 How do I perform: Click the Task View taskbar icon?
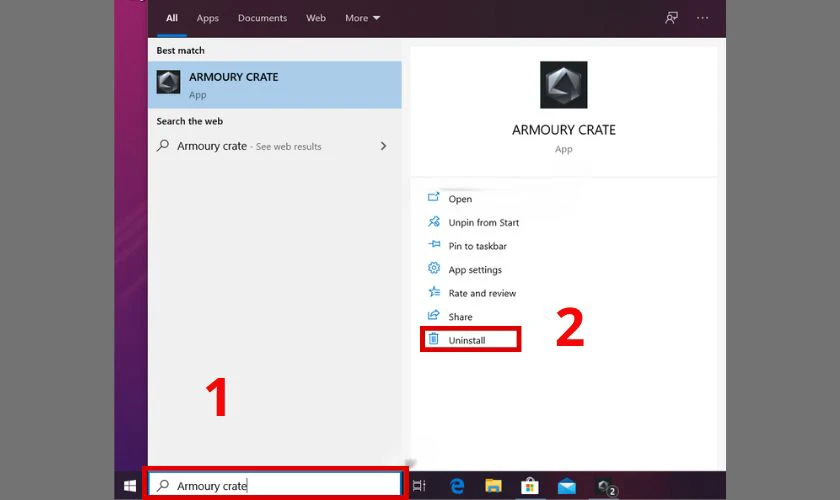point(419,486)
